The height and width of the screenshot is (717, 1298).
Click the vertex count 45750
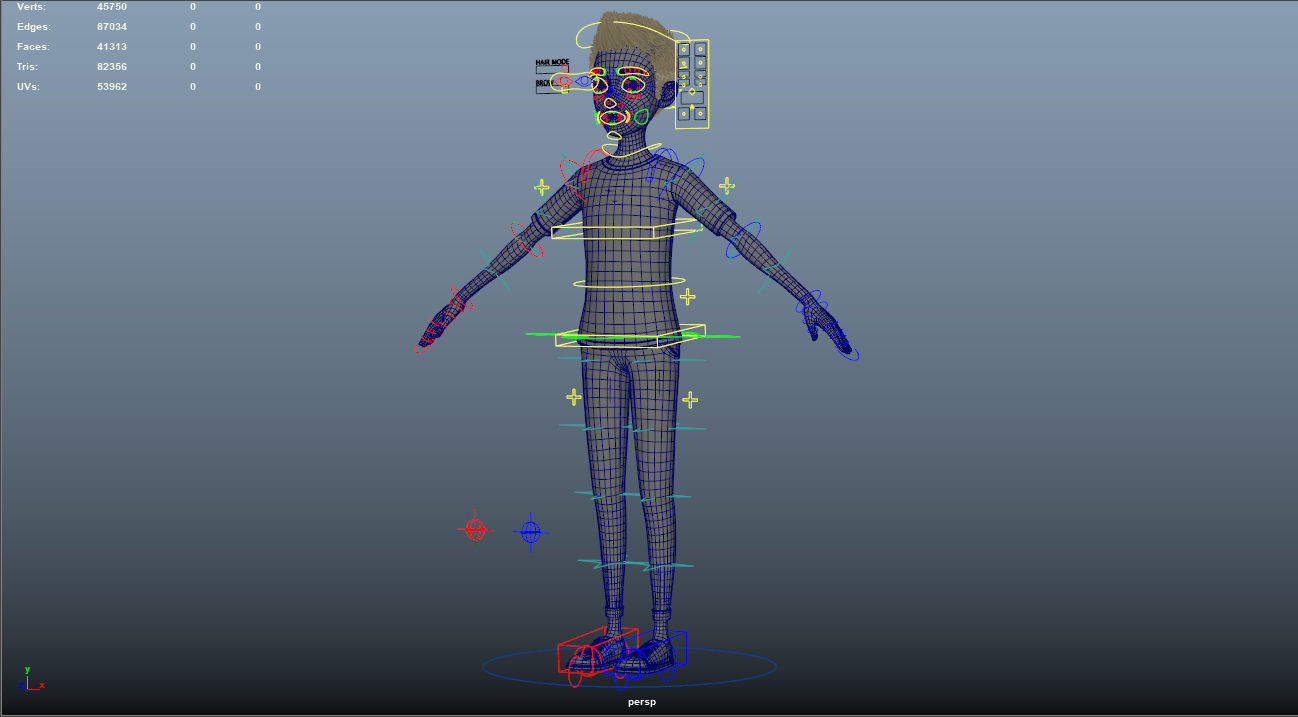(112, 7)
